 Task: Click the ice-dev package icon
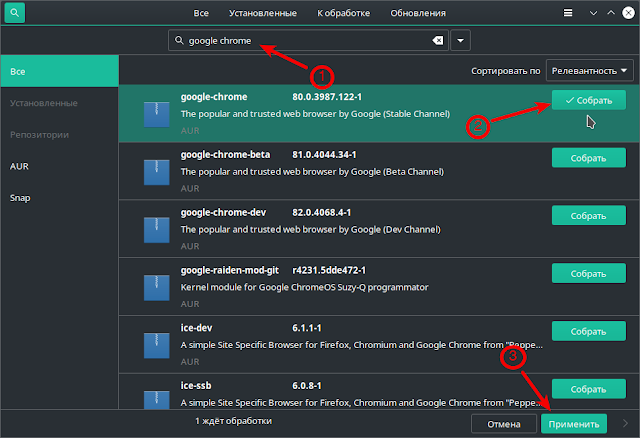click(157, 346)
